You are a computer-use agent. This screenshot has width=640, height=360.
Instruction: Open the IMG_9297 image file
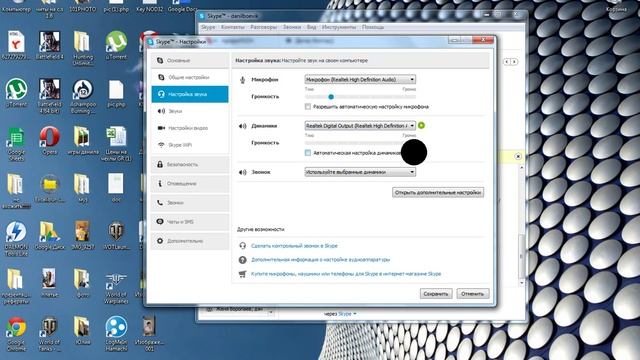coord(83,236)
